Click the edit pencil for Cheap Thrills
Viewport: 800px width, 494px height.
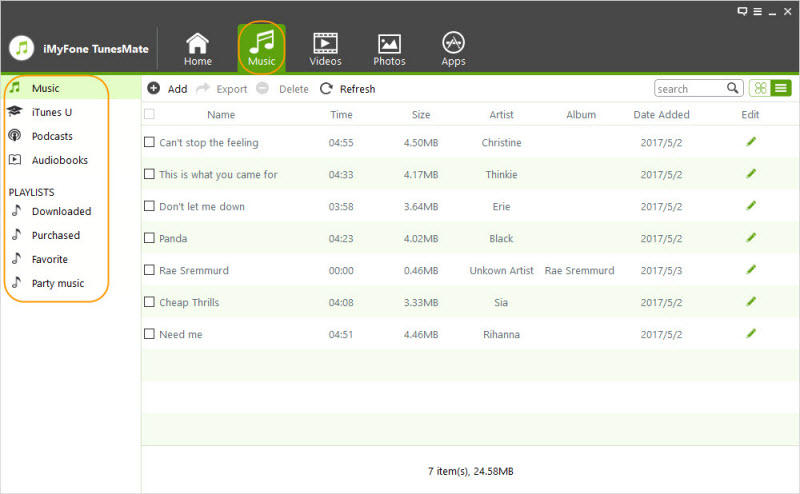click(x=751, y=302)
